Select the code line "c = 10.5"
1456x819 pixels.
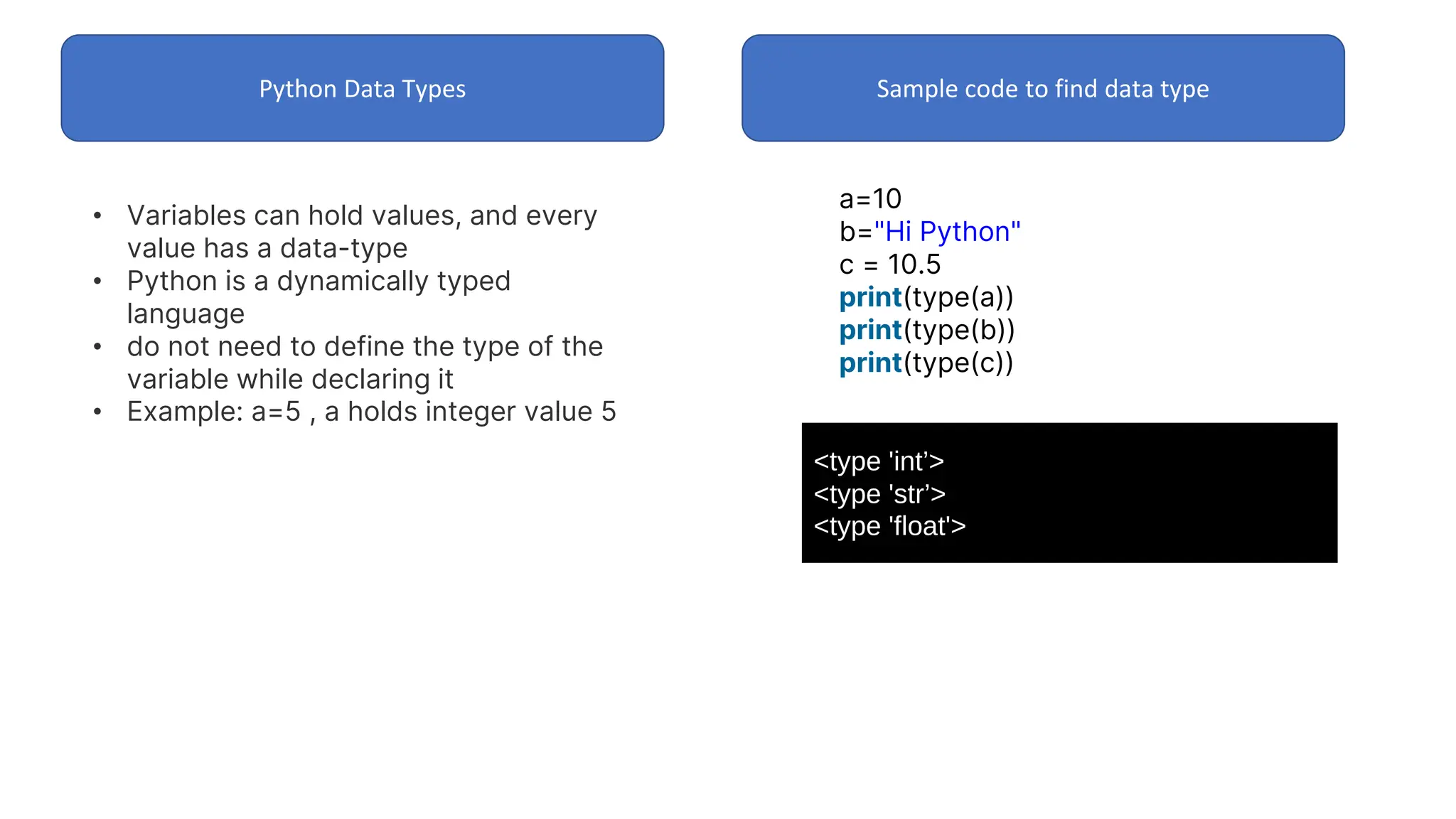coord(889,264)
